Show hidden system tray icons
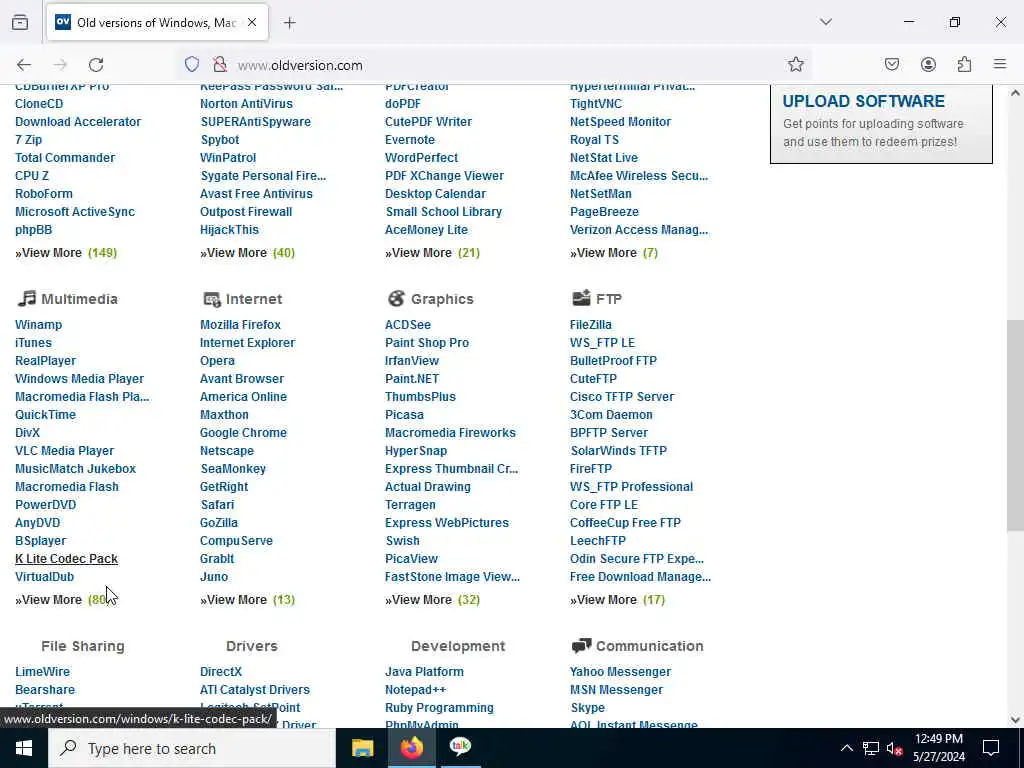 [846, 748]
